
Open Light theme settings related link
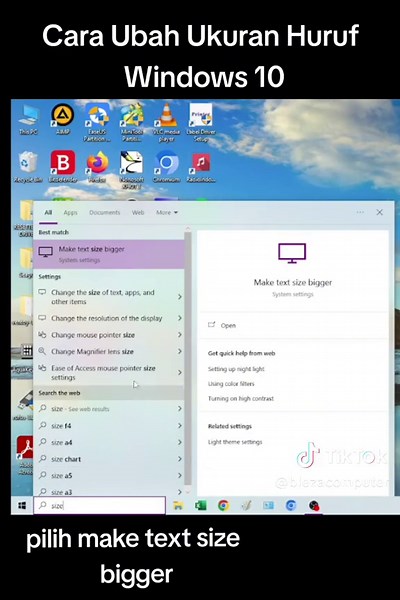[x=235, y=442]
